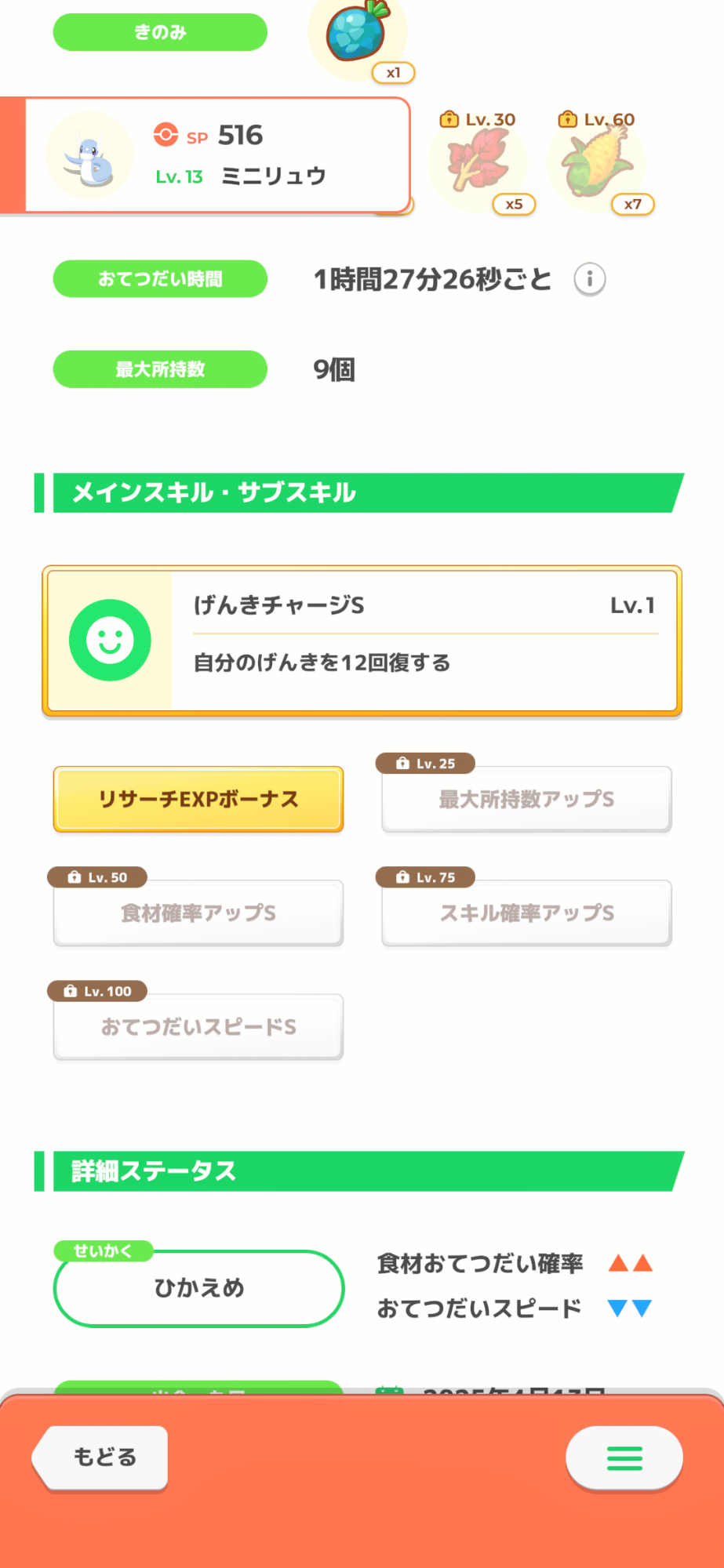Open the hamburger menu button
Viewport: 724px width, 1568px height.
click(624, 1457)
